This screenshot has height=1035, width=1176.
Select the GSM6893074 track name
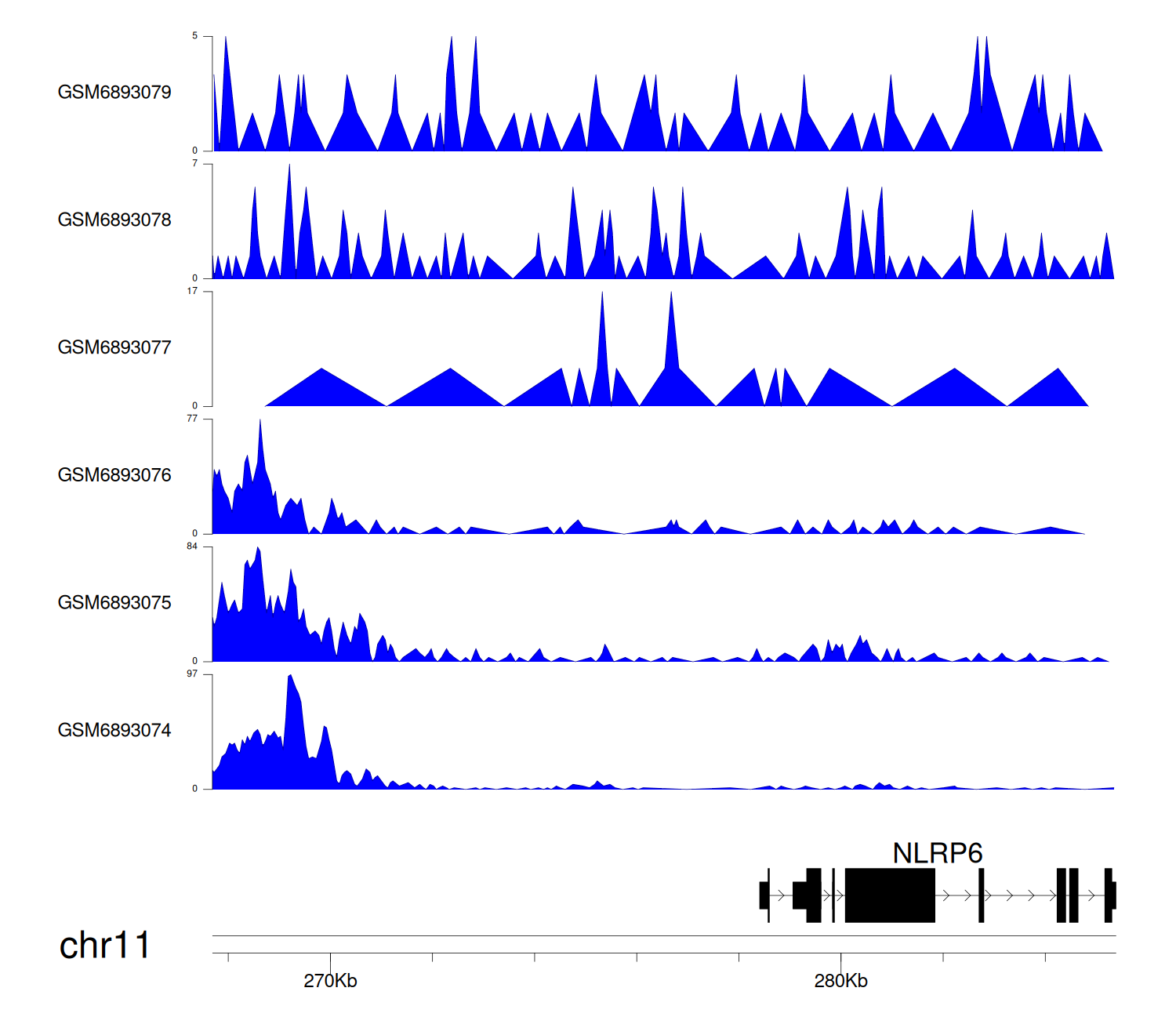tap(114, 731)
